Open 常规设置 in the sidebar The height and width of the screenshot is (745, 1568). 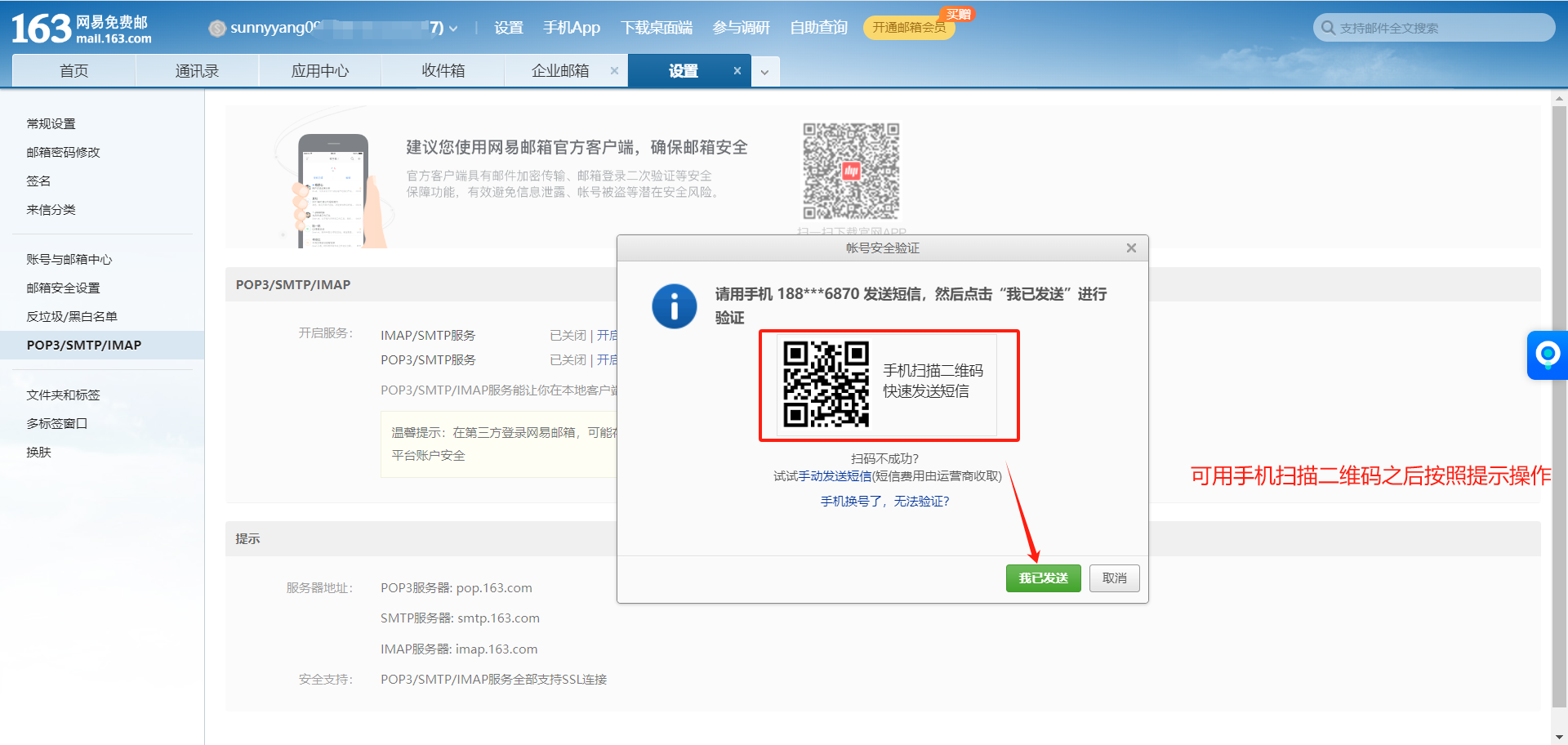tap(51, 124)
